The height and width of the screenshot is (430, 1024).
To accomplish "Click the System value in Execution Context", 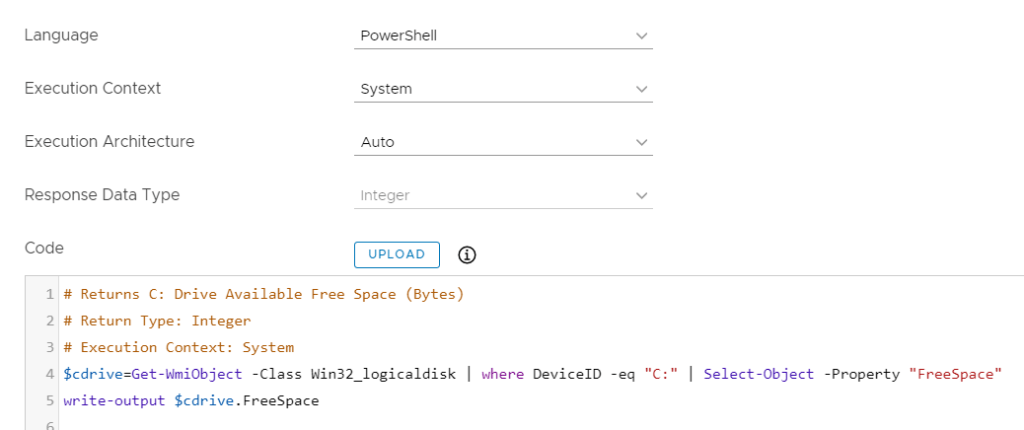I will click(386, 89).
